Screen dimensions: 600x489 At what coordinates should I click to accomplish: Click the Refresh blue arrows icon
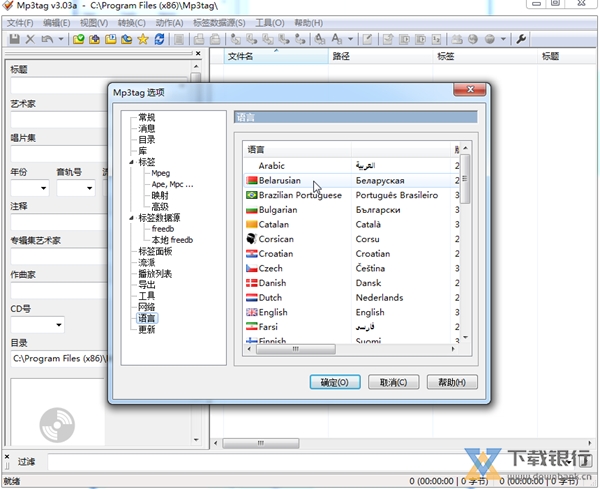pos(159,39)
